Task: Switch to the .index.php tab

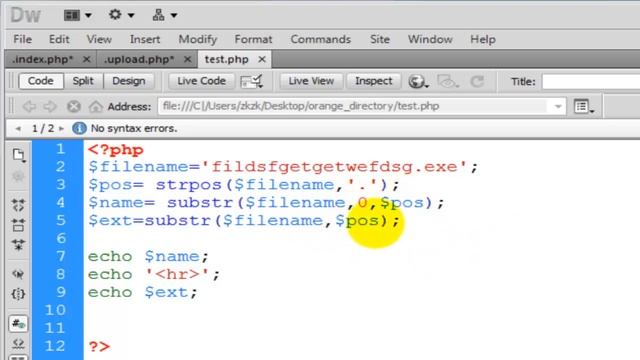Action: (42, 60)
